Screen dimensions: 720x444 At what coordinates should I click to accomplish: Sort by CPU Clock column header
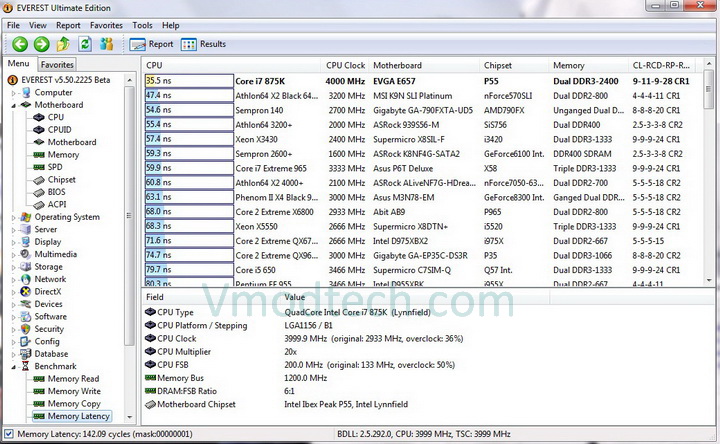(345, 65)
